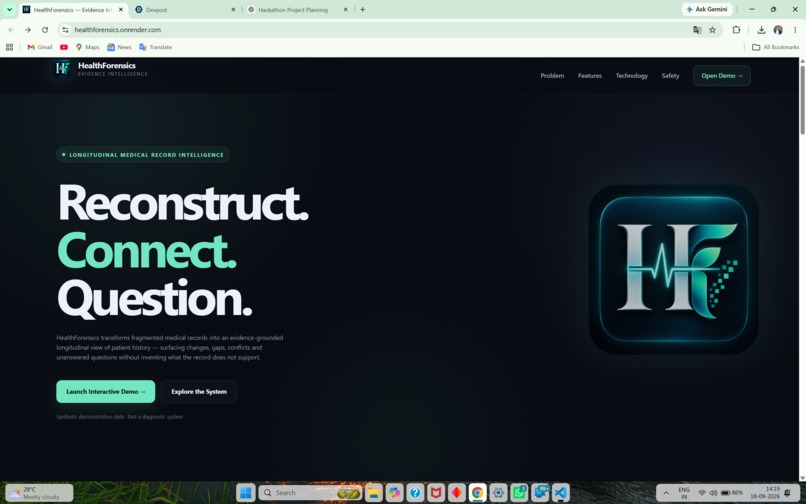The image size is (806, 504).
Task: Go to the Safety section link
Action: click(x=670, y=76)
